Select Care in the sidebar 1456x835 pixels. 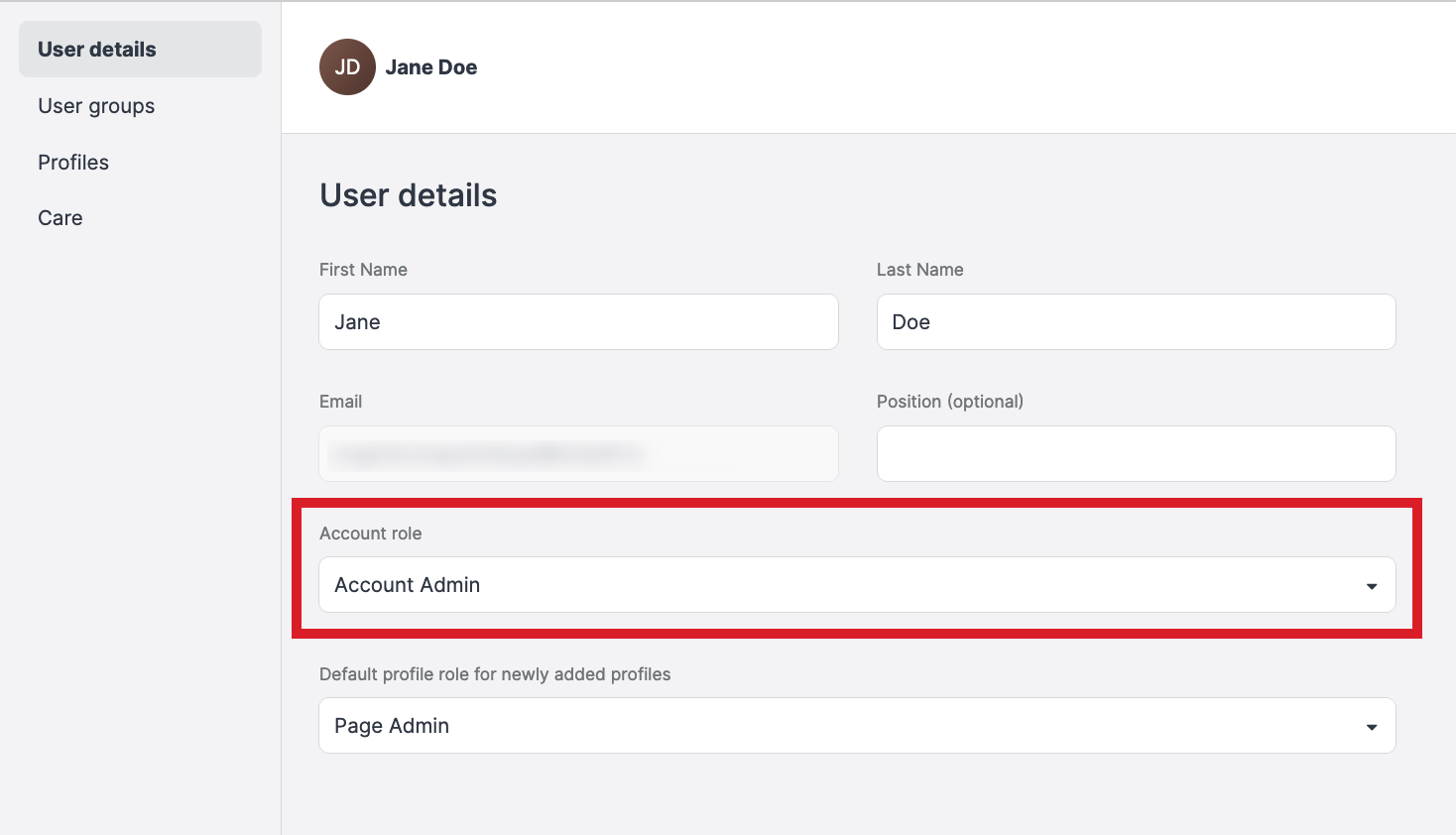[61, 218]
